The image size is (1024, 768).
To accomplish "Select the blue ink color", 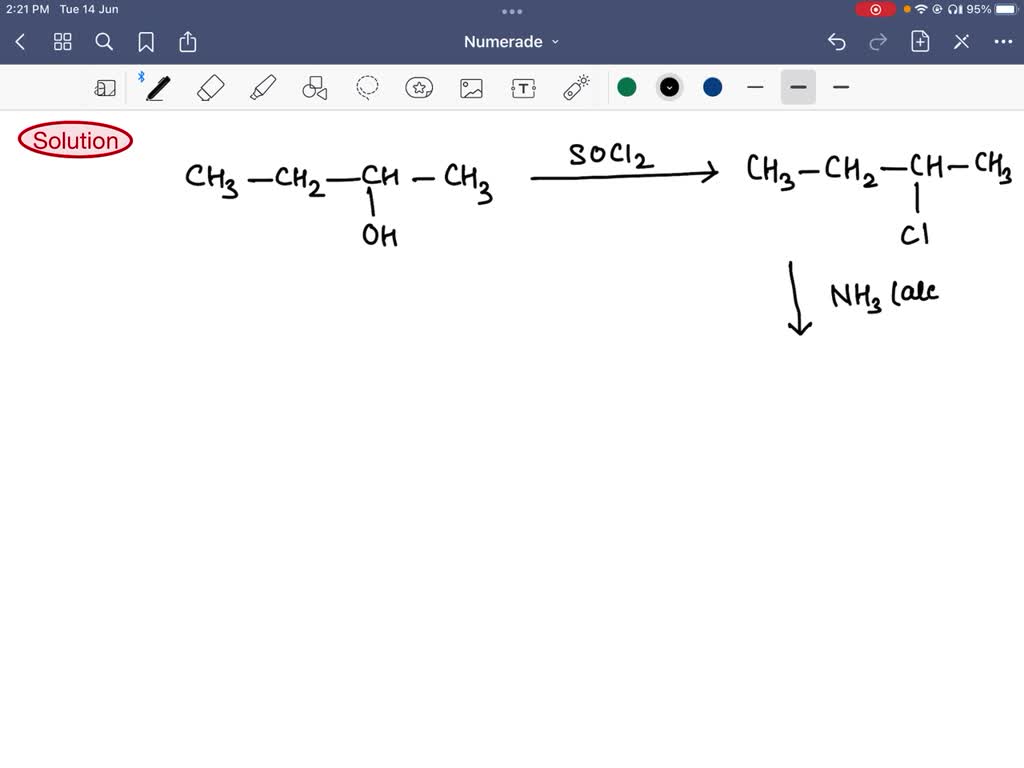I will pos(711,87).
